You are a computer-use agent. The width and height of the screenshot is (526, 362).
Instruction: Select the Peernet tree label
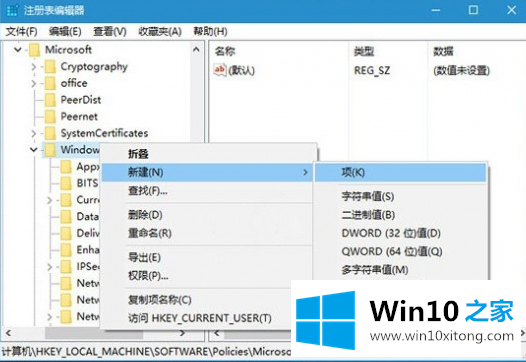(79, 116)
